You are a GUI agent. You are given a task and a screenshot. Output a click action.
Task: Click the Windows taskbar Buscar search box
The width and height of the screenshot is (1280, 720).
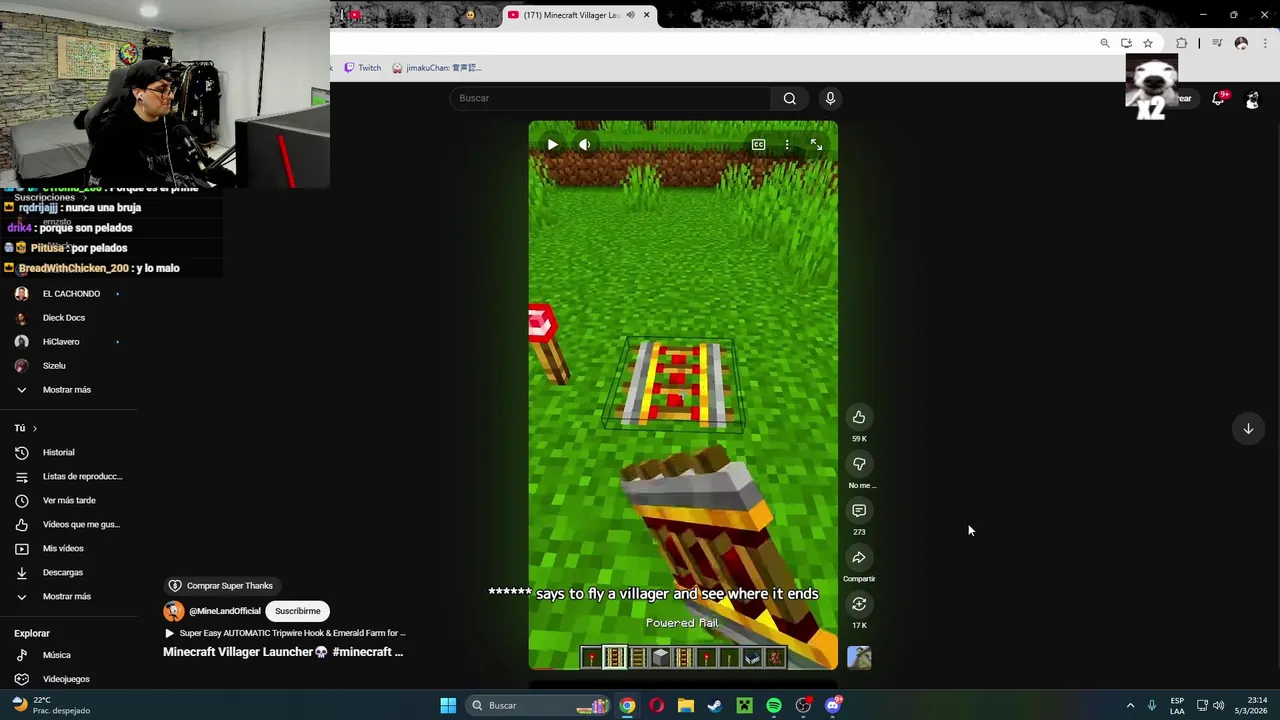pos(540,706)
